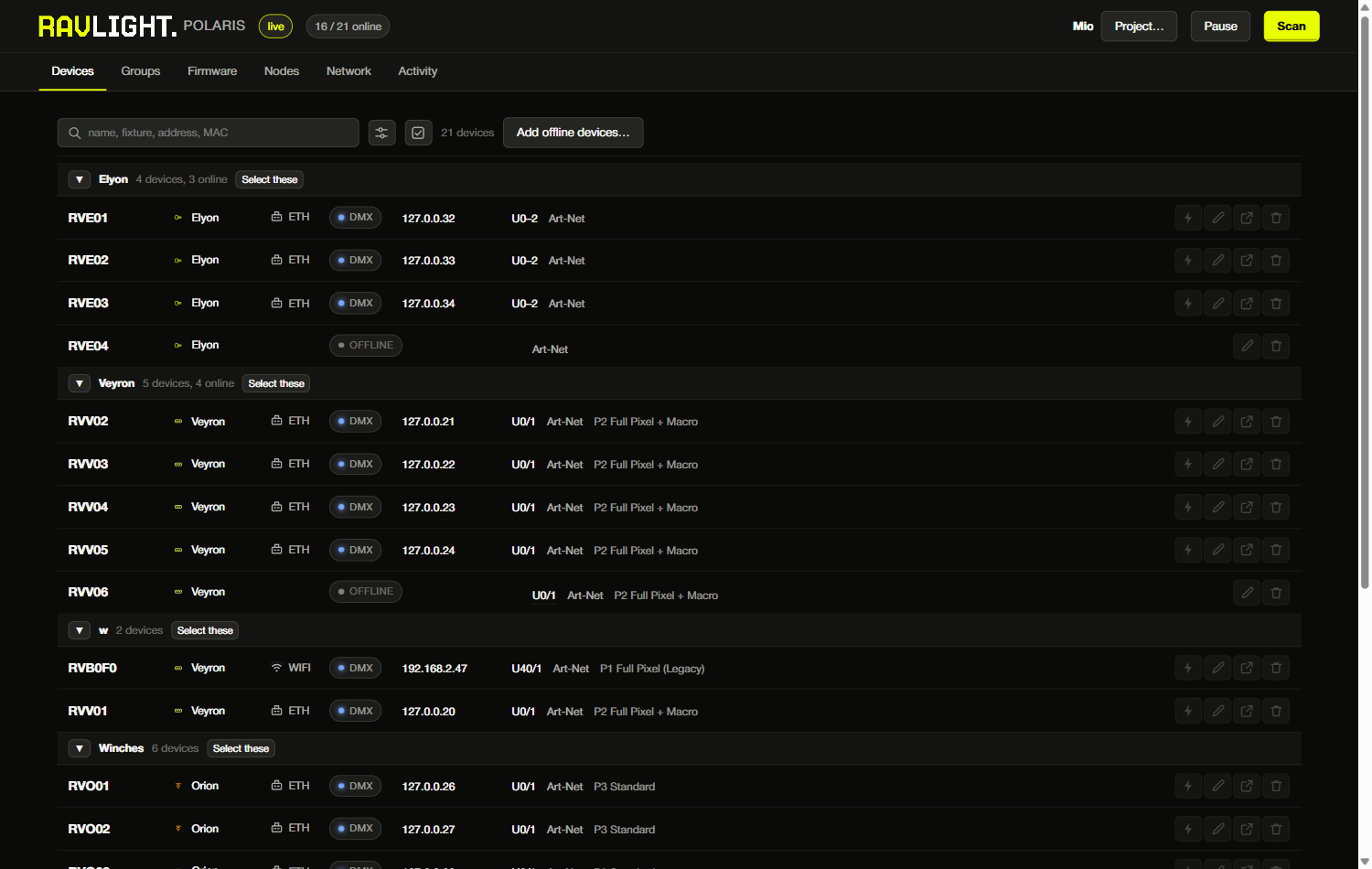Image resolution: width=1372 pixels, height=869 pixels.
Task: Delete device RVV05 with trash icon
Action: point(1276,550)
